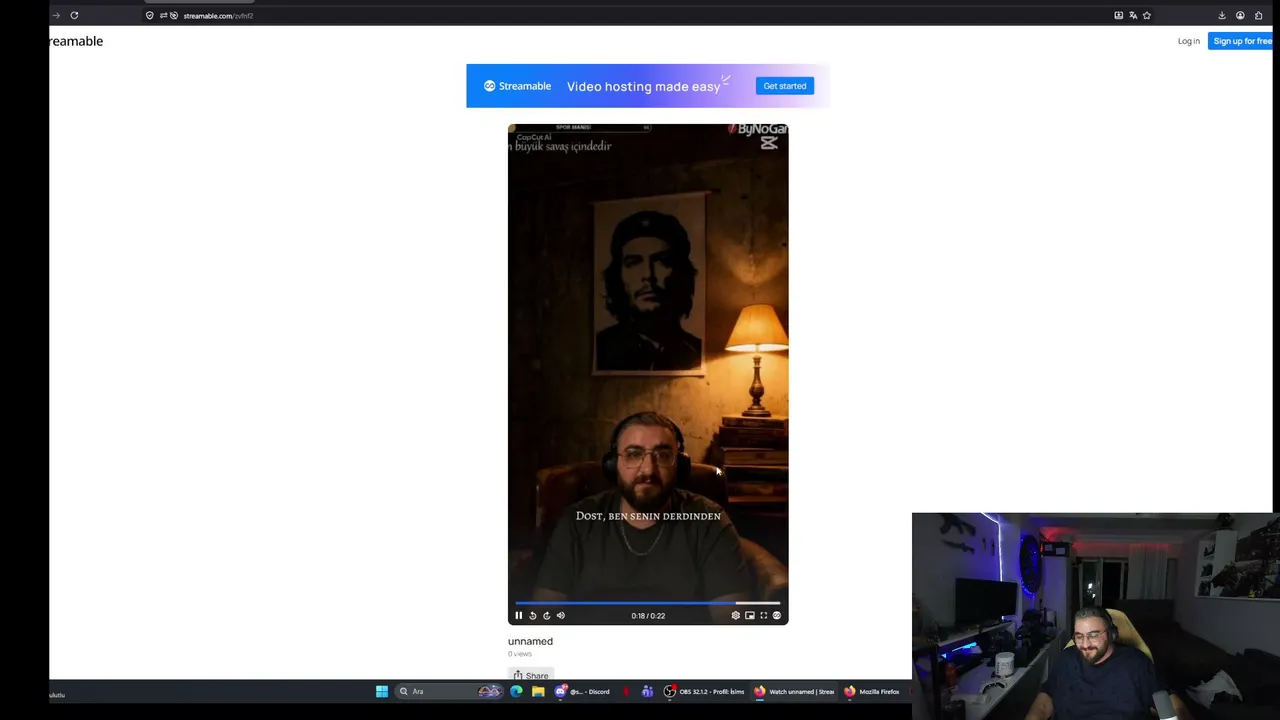Viewport: 1280px width, 720px height.
Task: Switch to the OBS taskbar window
Action: click(x=705, y=691)
